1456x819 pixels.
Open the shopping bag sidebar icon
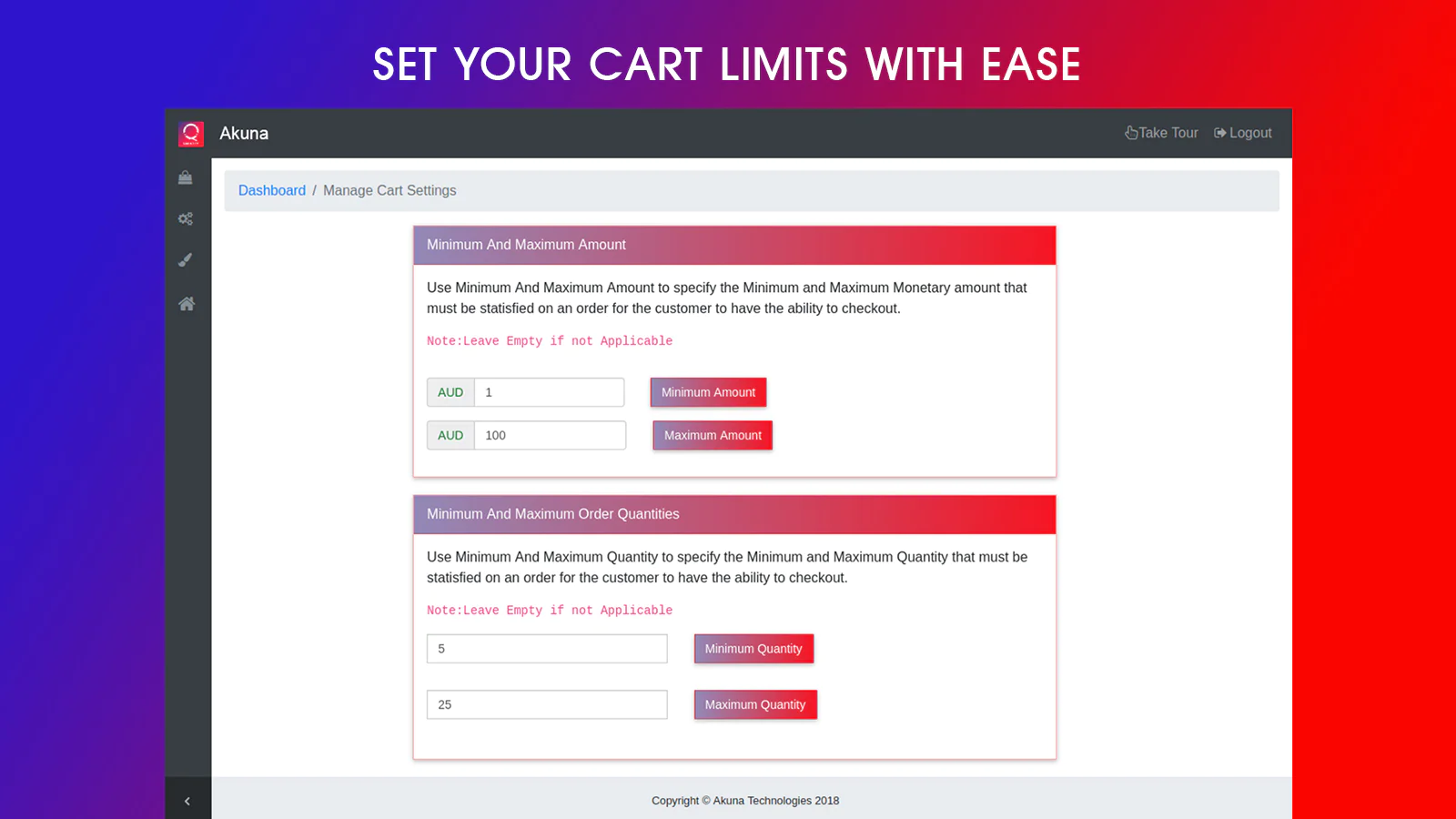[186, 177]
